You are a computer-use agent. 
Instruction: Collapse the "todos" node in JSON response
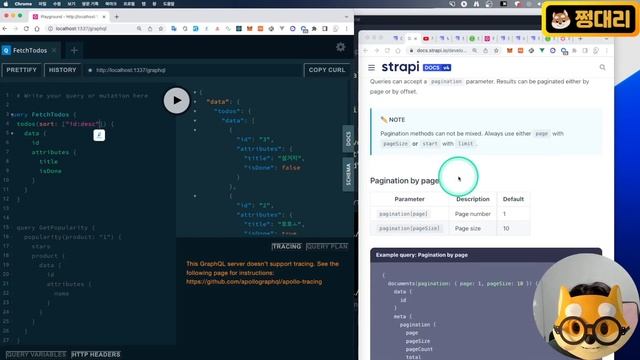tap(195, 111)
